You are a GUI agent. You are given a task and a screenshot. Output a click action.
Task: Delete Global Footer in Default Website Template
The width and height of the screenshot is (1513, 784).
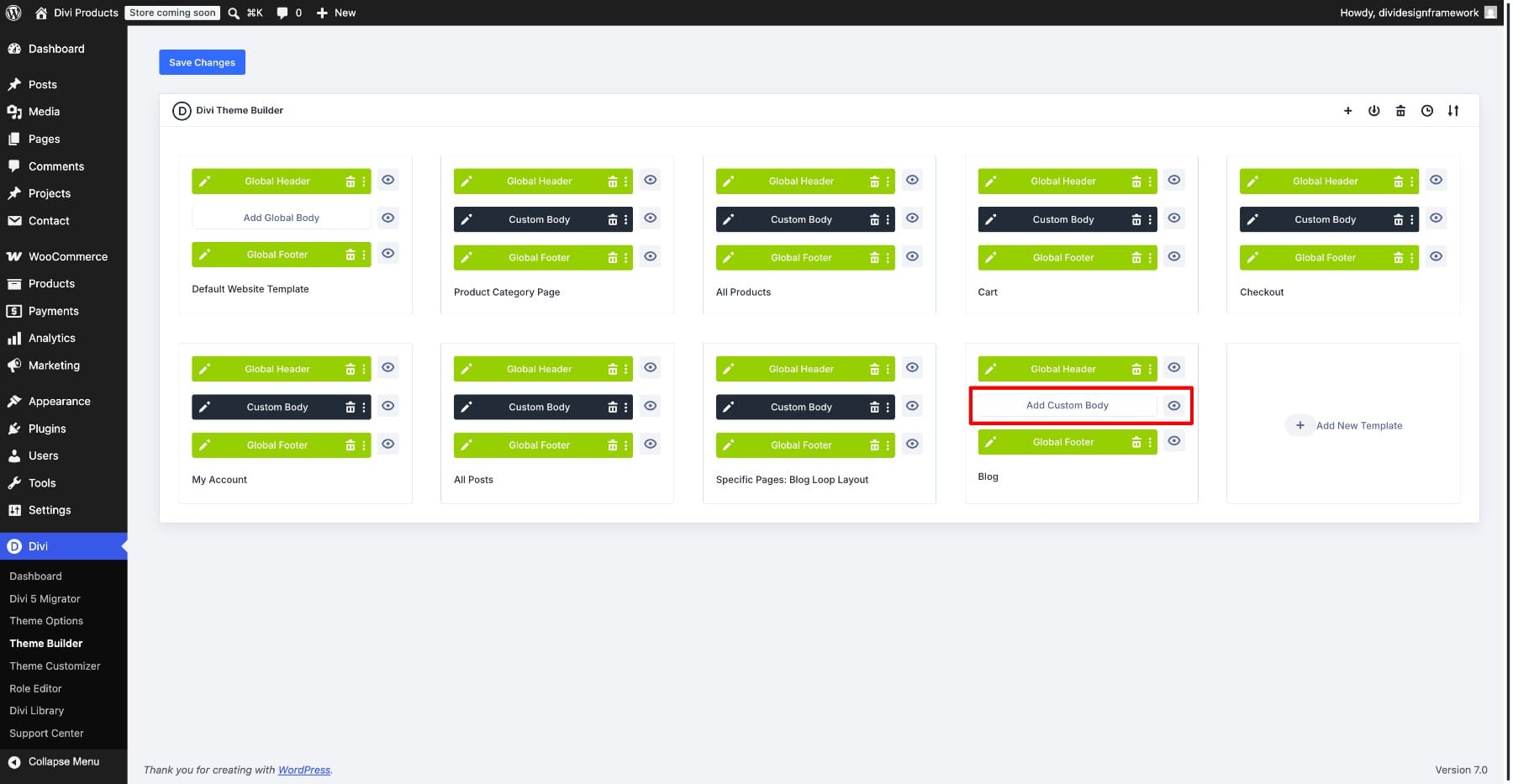click(x=351, y=255)
